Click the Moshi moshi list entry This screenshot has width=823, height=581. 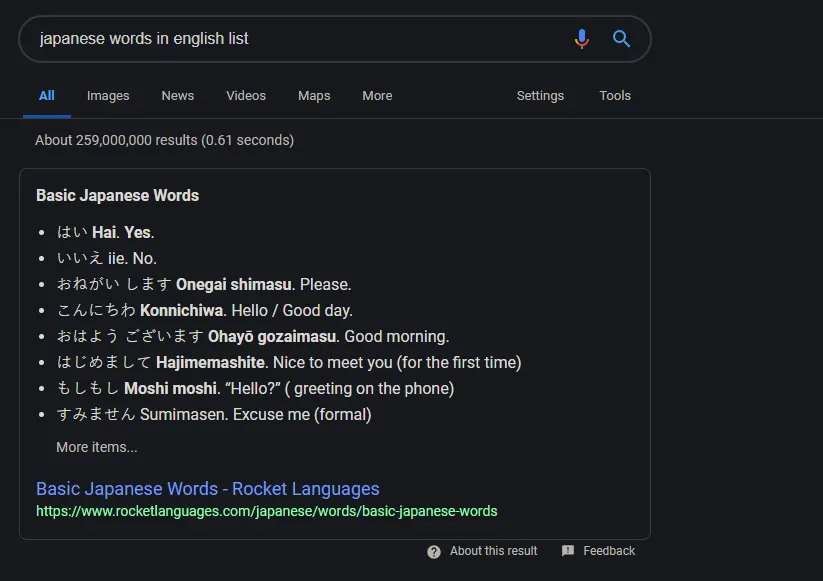pos(255,388)
